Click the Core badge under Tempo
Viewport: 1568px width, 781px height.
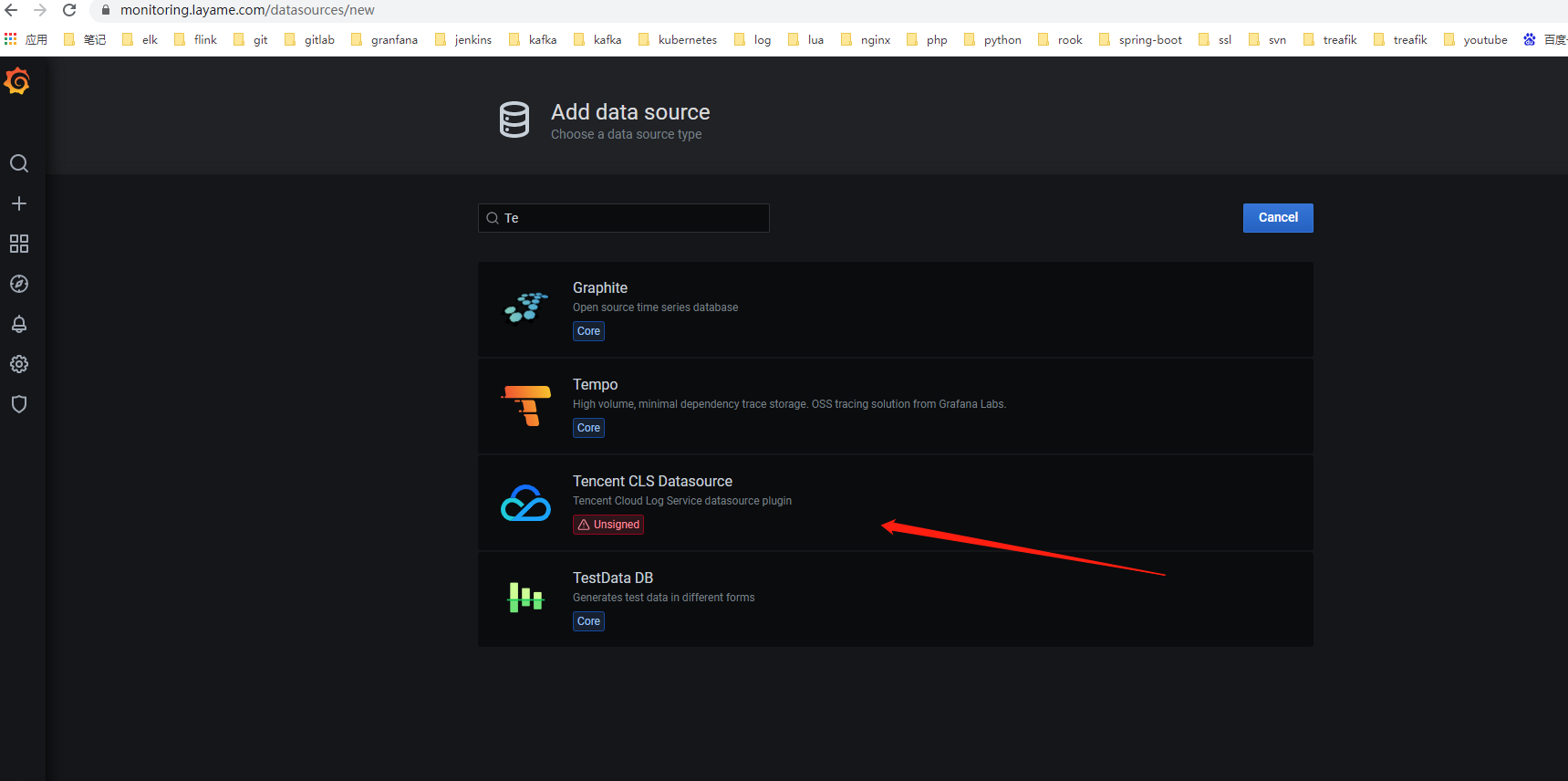tap(589, 428)
